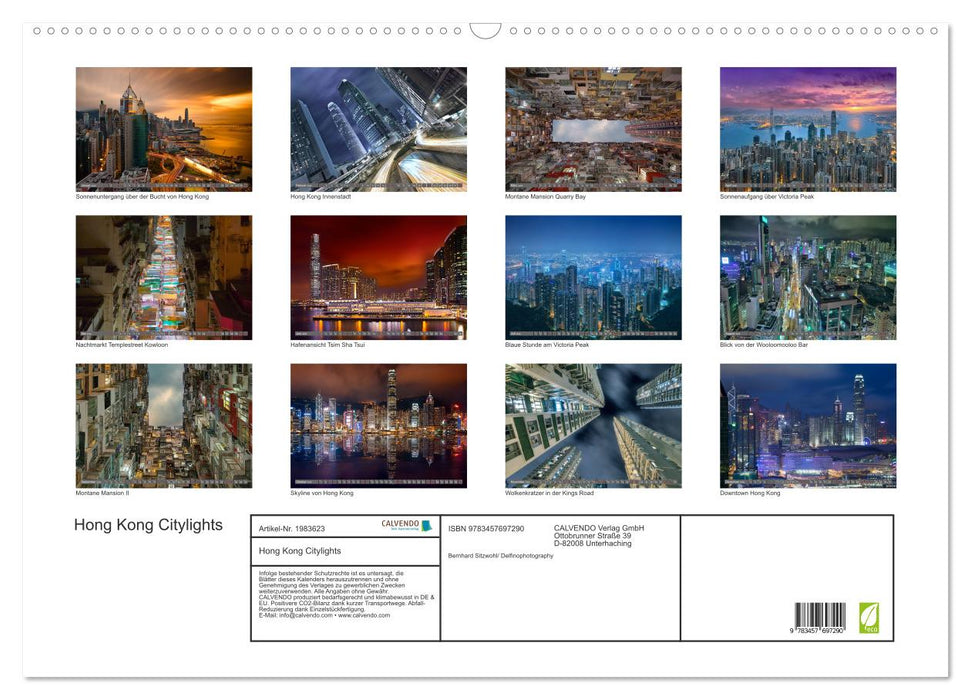This screenshot has width=971, height=700.
Task: Click the www.calvendo.com link
Action: click(x=365, y=614)
